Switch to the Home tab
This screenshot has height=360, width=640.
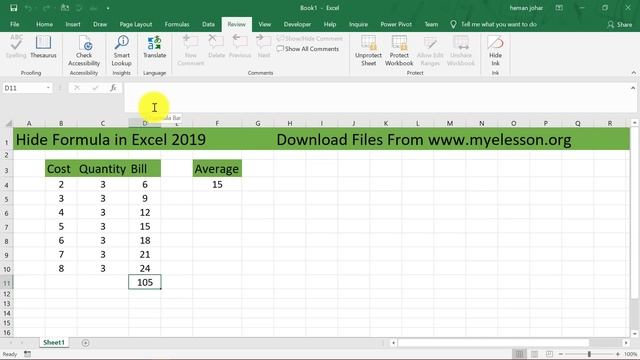coord(44,24)
